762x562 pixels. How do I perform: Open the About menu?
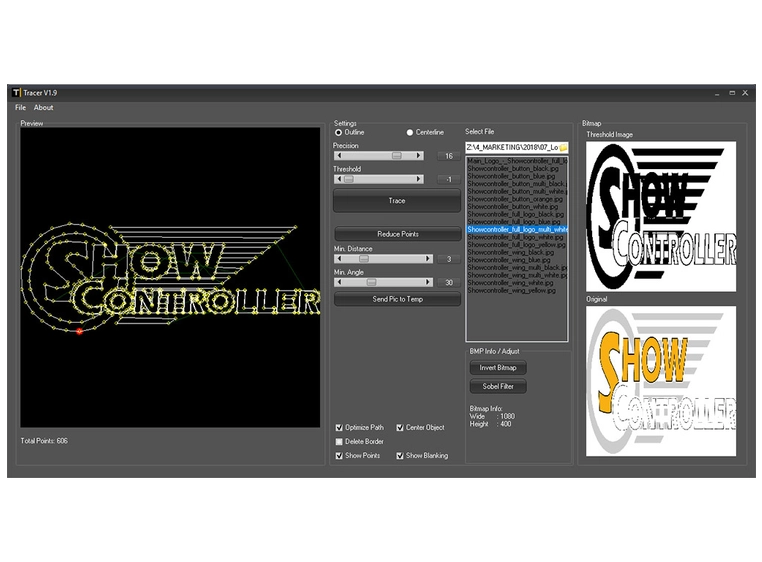point(43,107)
